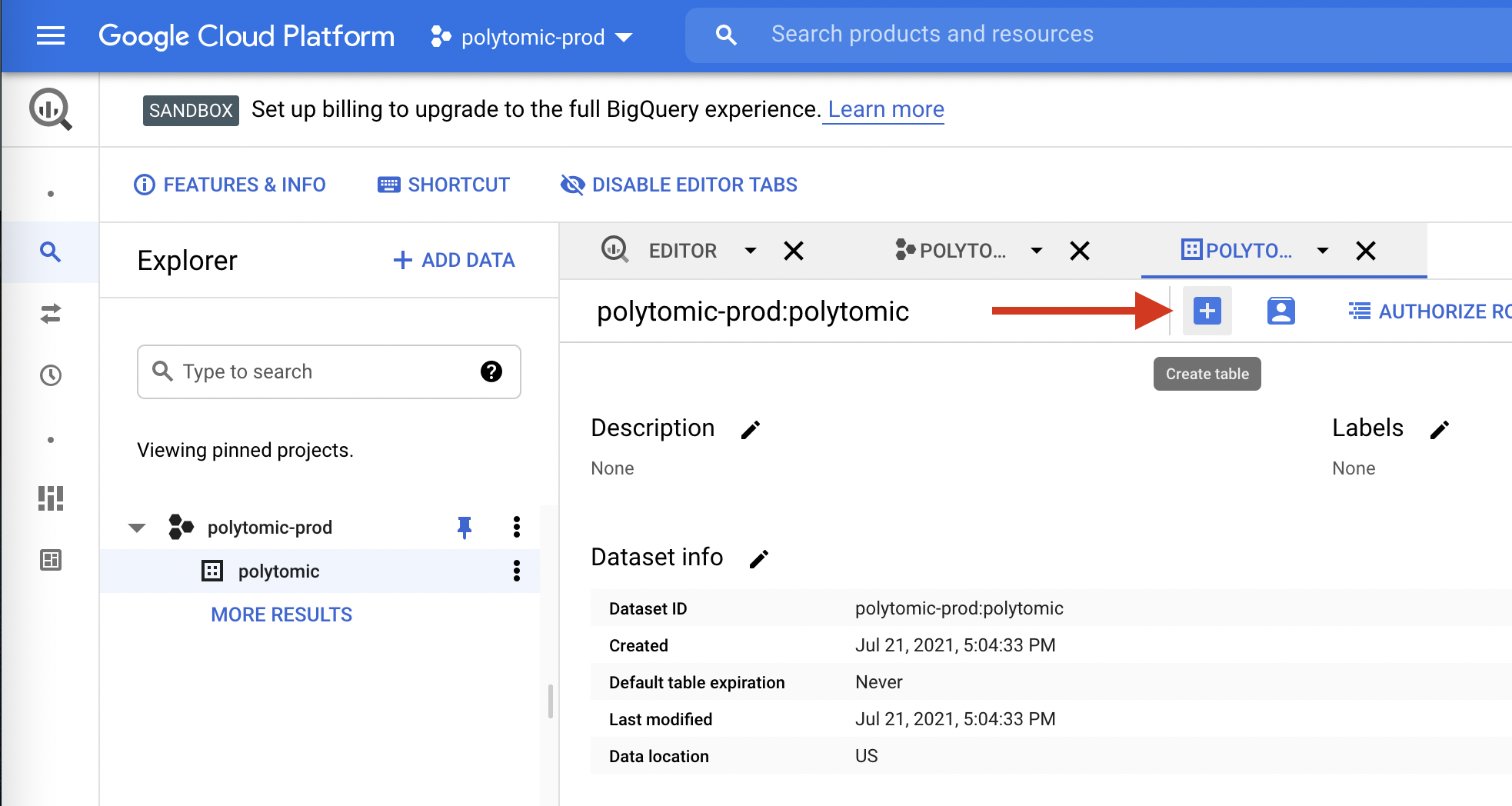Select the polytomic dataset in Explorer
The height and width of the screenshot is (806, 1512).
(278, 571)
